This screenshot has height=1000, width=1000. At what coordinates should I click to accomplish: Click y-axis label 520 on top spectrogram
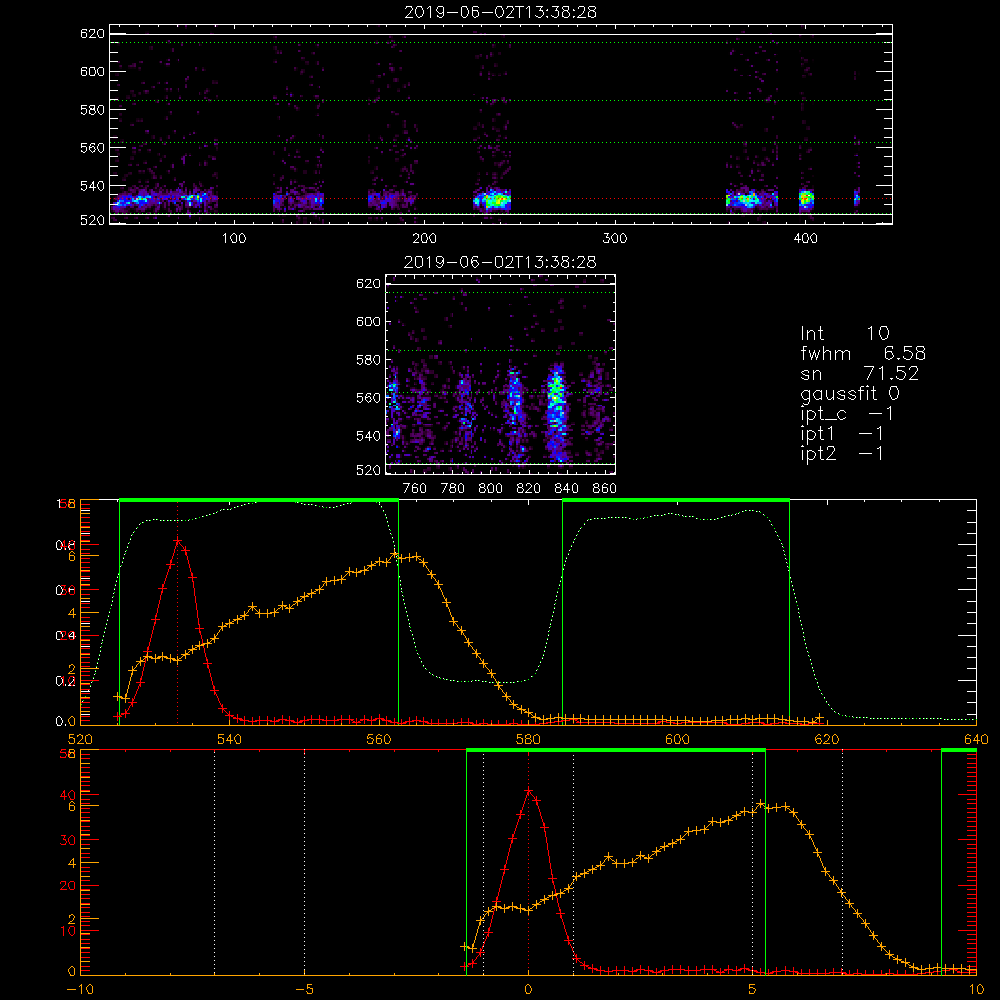(x=92, y=220)
